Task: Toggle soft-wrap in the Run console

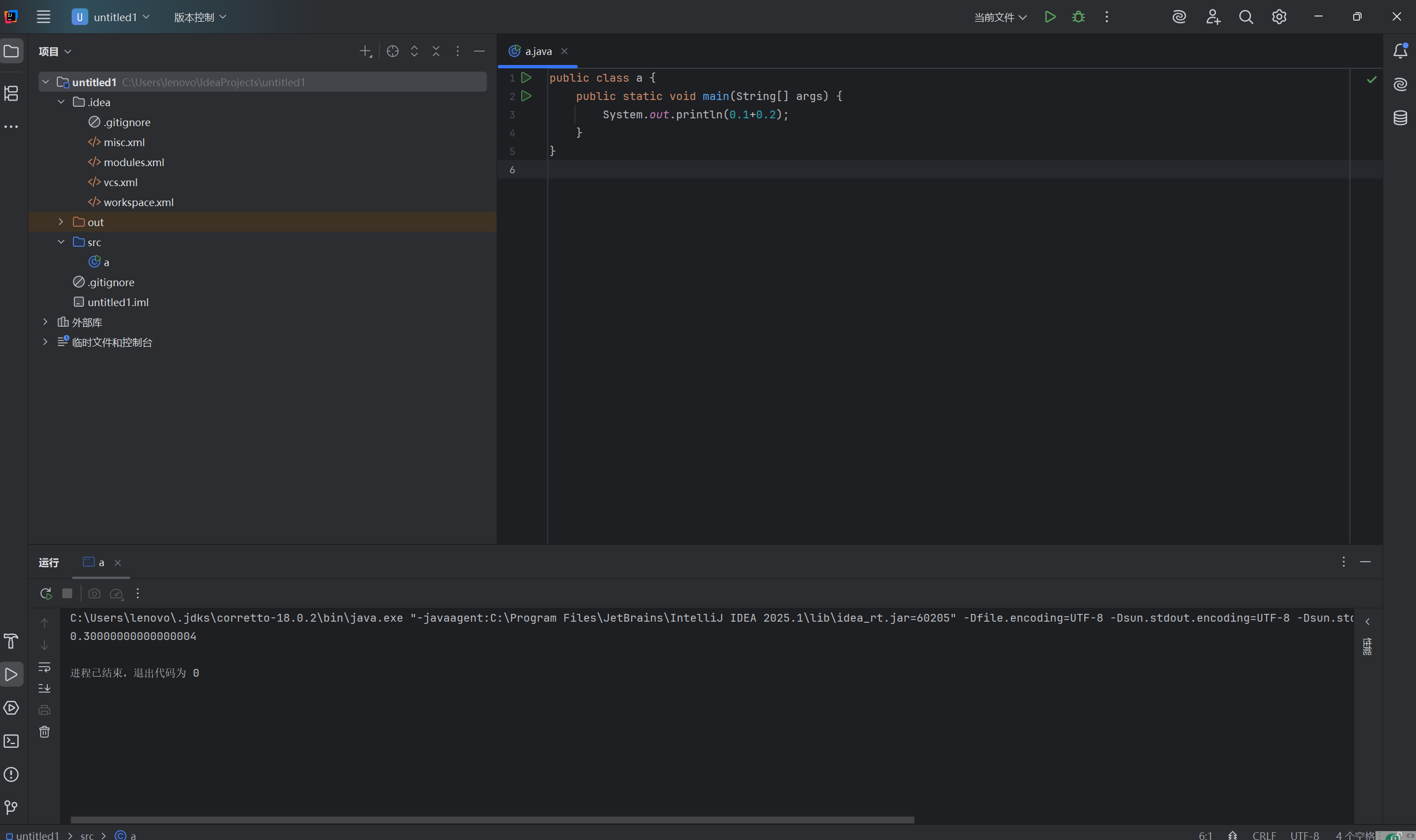Action: coord(44,667)
